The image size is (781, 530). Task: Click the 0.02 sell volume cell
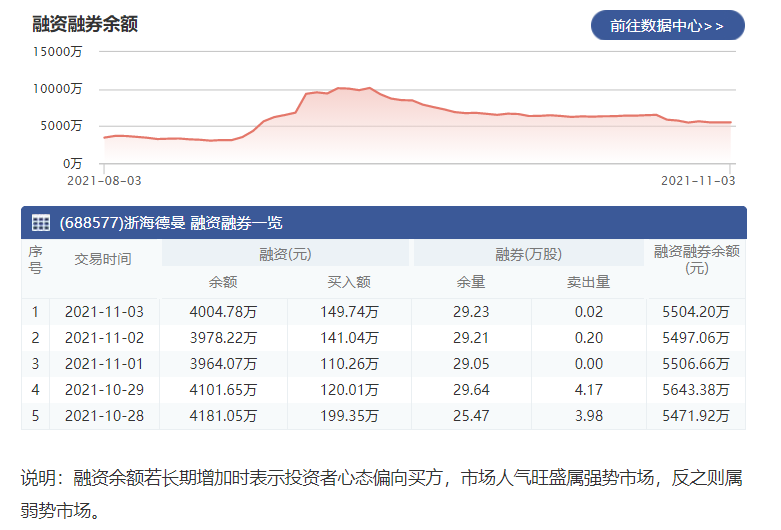click(589, 312)
